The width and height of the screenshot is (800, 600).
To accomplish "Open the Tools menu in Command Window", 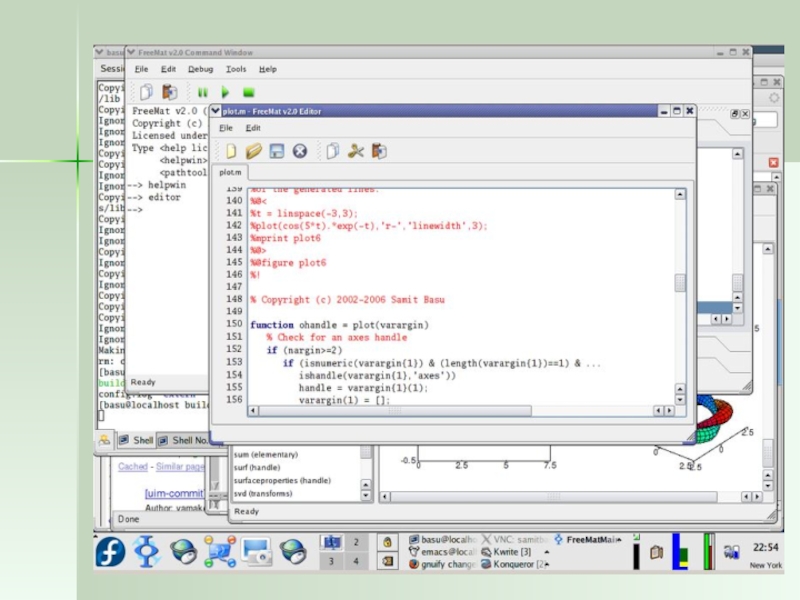I will [x=236, y=69].
